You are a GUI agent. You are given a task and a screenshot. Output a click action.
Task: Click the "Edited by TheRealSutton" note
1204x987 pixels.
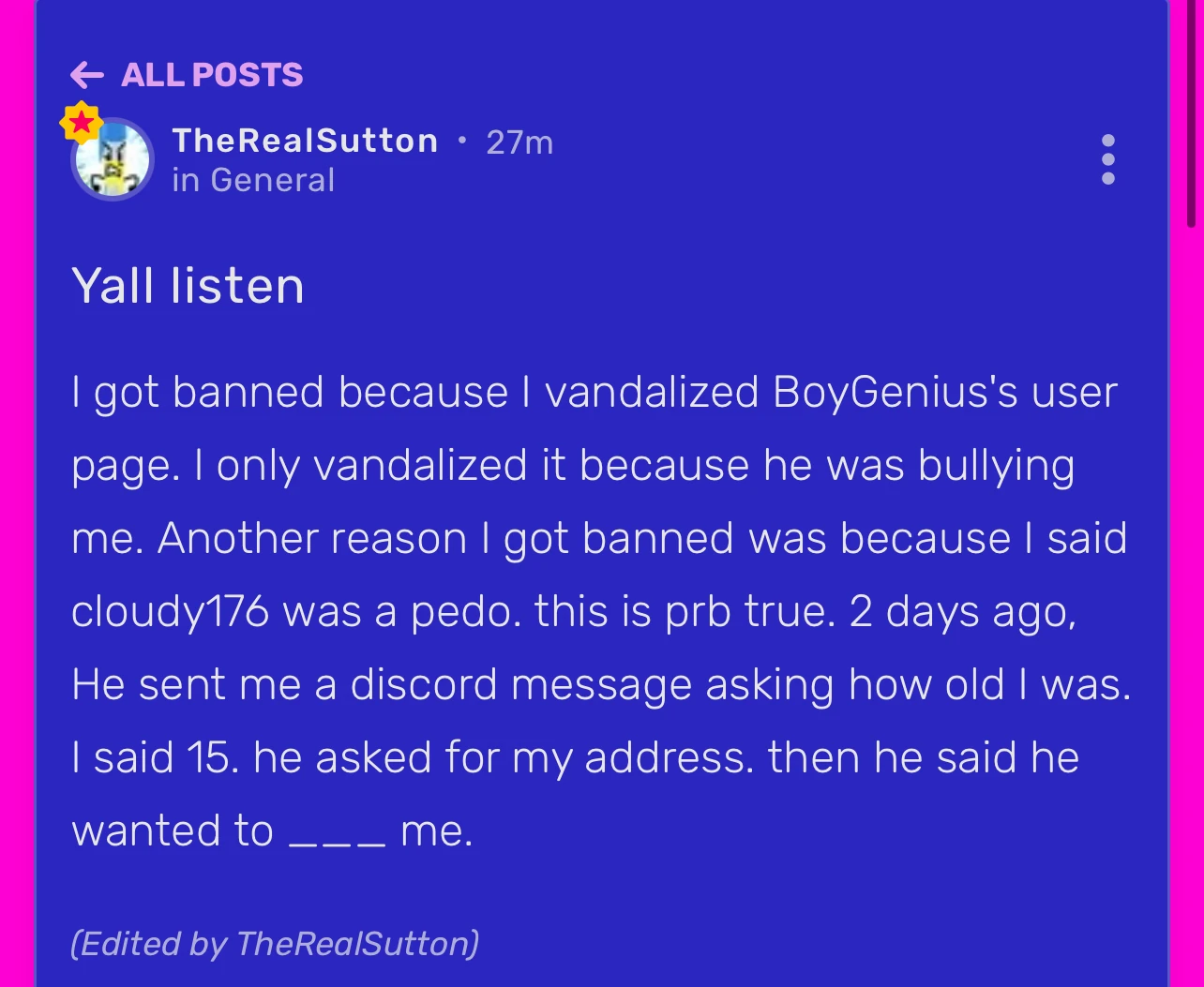(275, 942)
